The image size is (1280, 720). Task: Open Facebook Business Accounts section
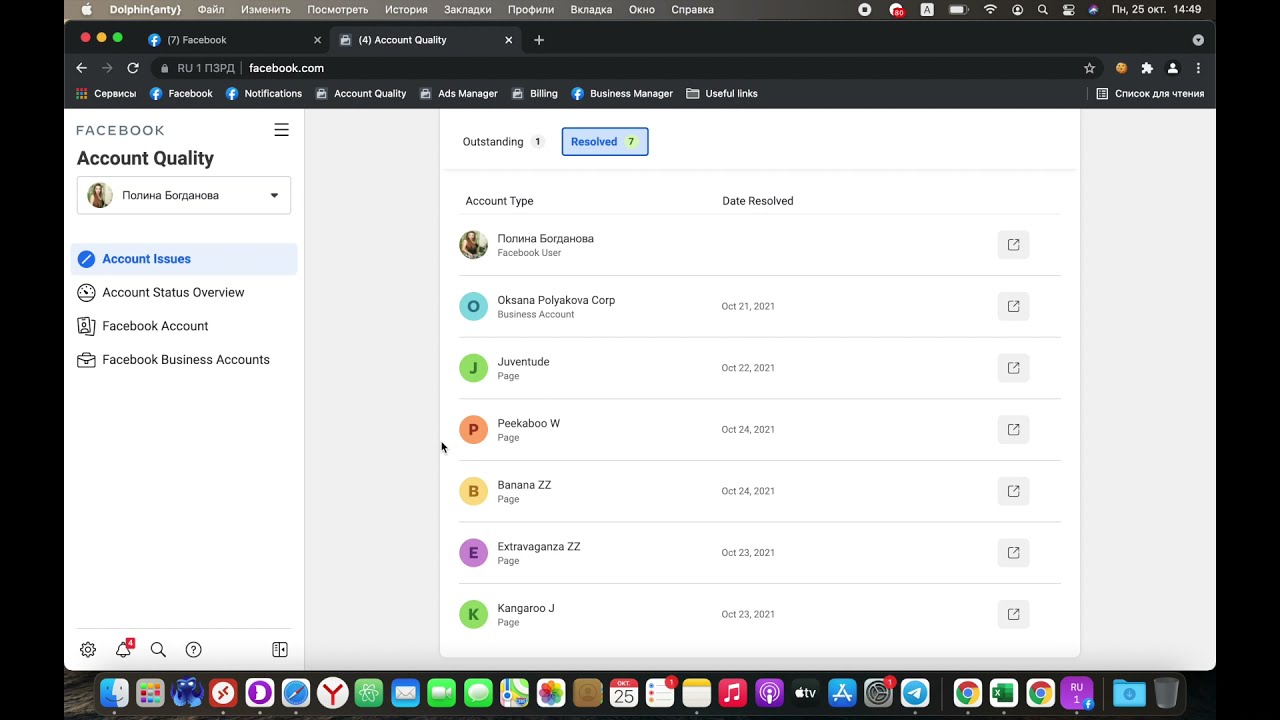point(184,360)
